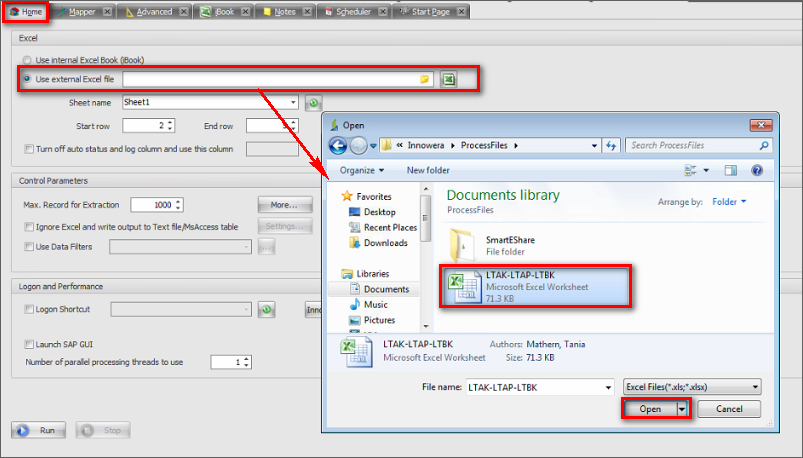The height and width of the screenshot is (458, 803).
Task: Change Arrange by Folder option
Action: click(729, 202)
